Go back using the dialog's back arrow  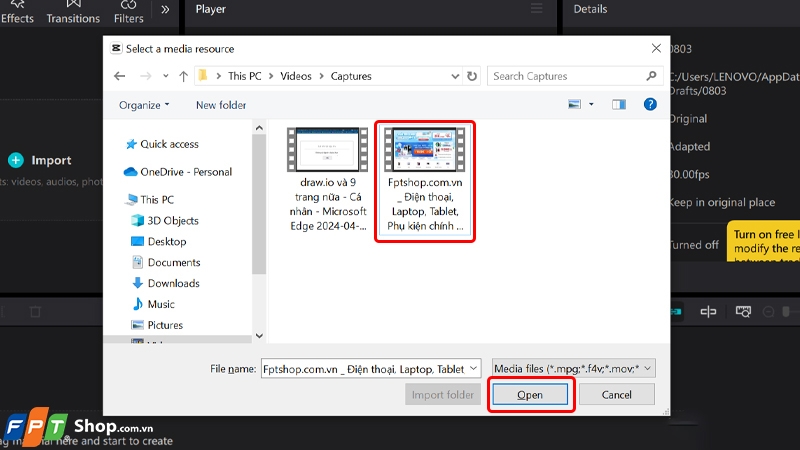pyautogui.click(x=119, y=76)
